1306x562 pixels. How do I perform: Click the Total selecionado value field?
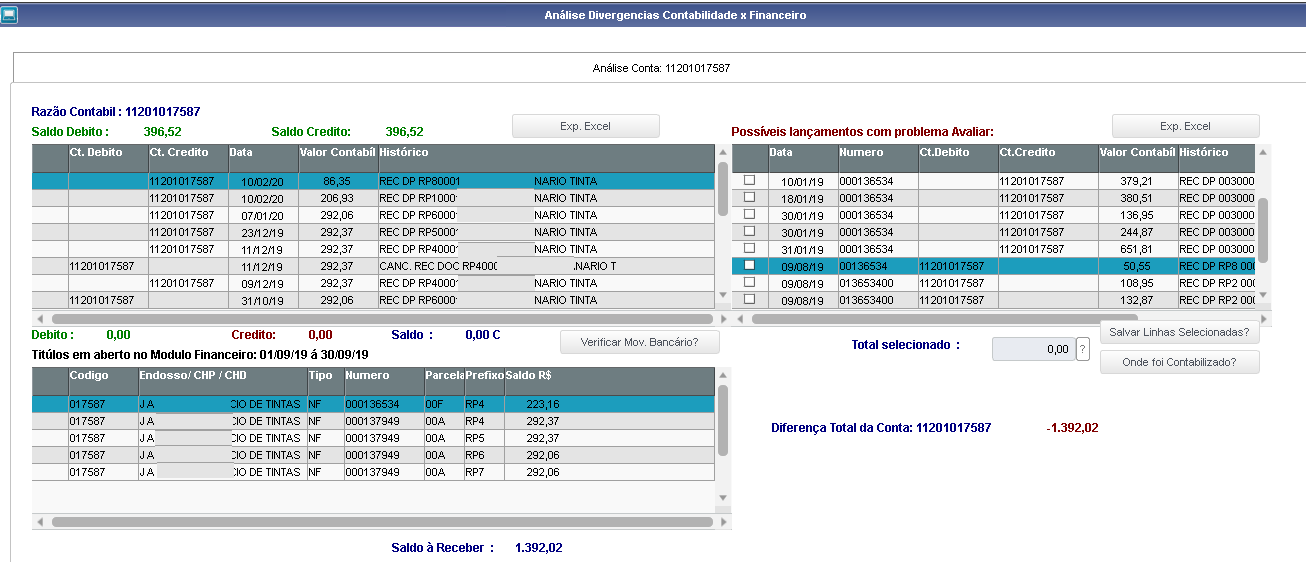click(1031, 349)
